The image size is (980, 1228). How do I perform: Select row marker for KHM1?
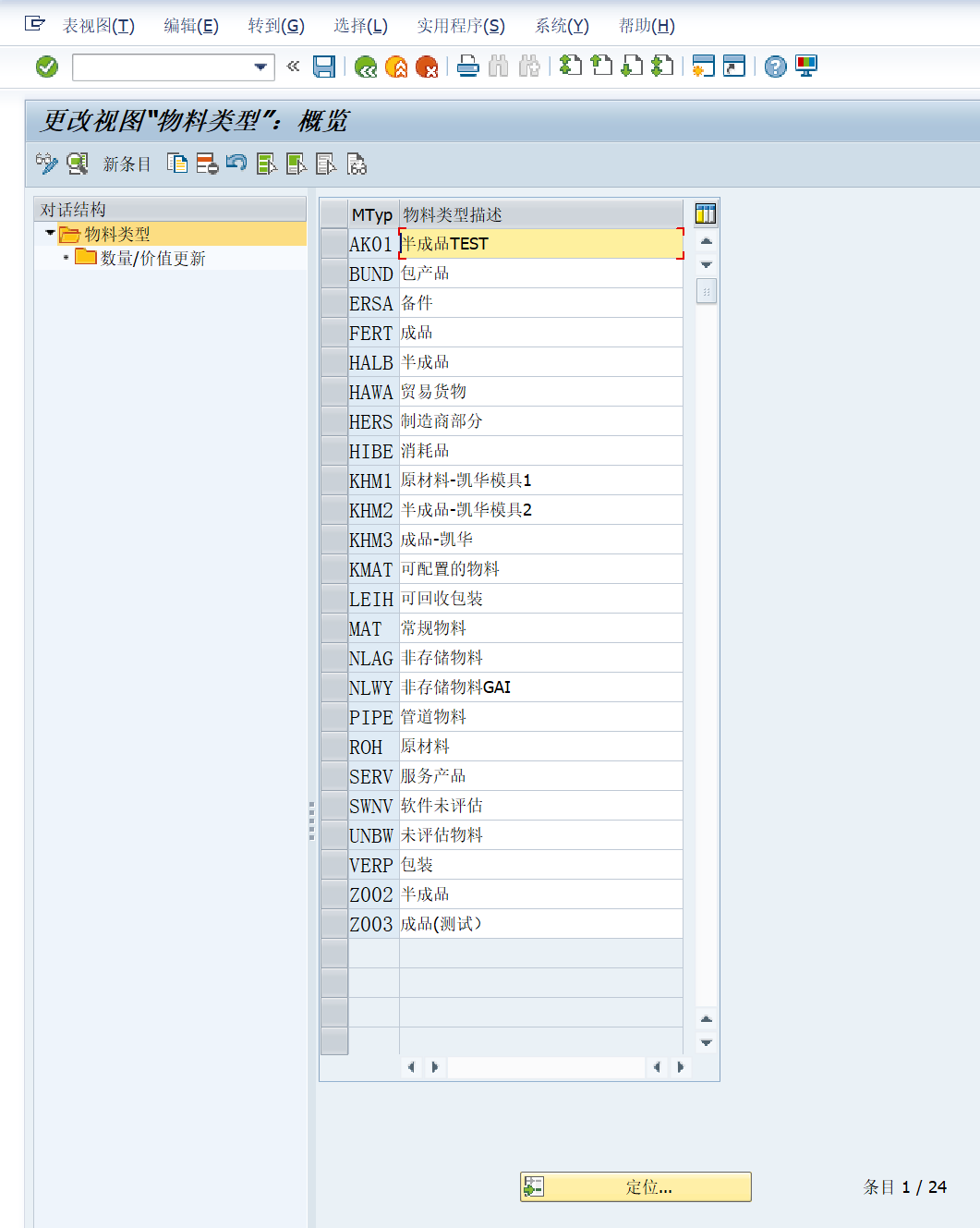(333, 480)
